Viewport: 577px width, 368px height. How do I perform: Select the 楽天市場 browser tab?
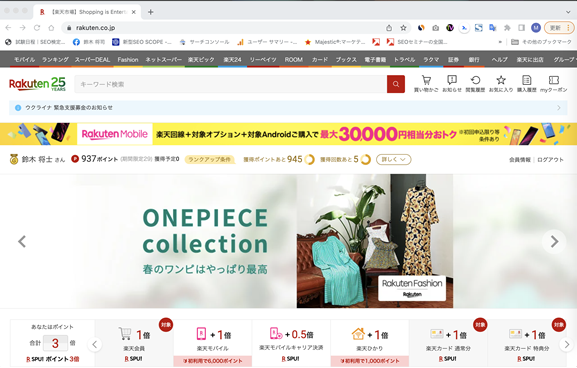[x=87, y=12]
